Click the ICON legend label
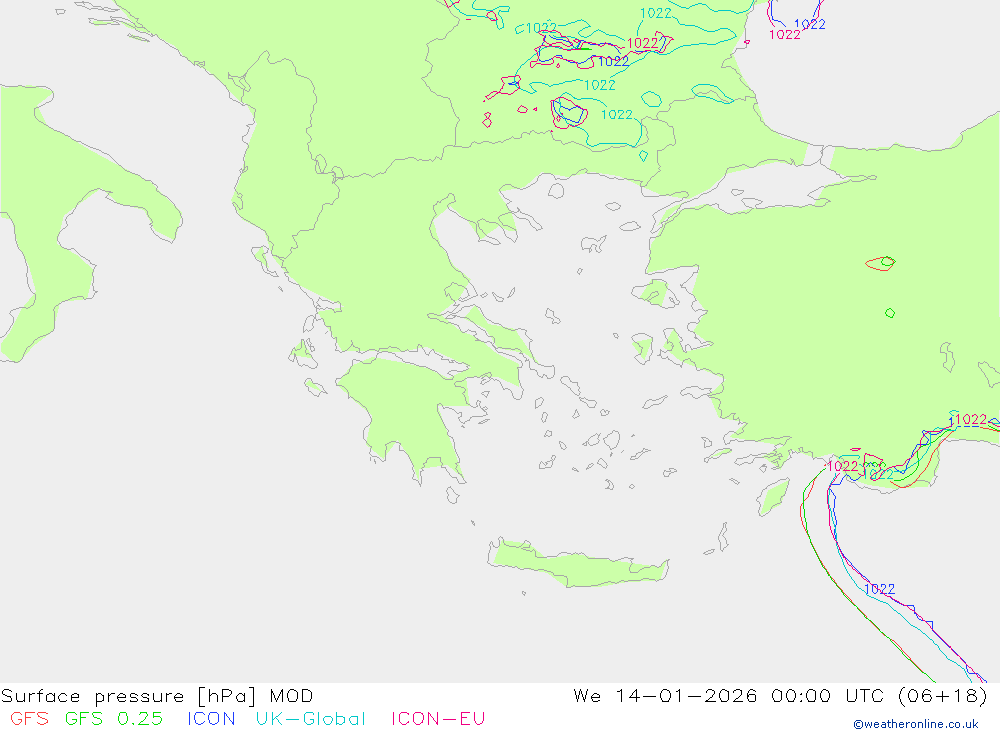The width and height of the screenshot is (1000, 733). (x=211, y=718)
